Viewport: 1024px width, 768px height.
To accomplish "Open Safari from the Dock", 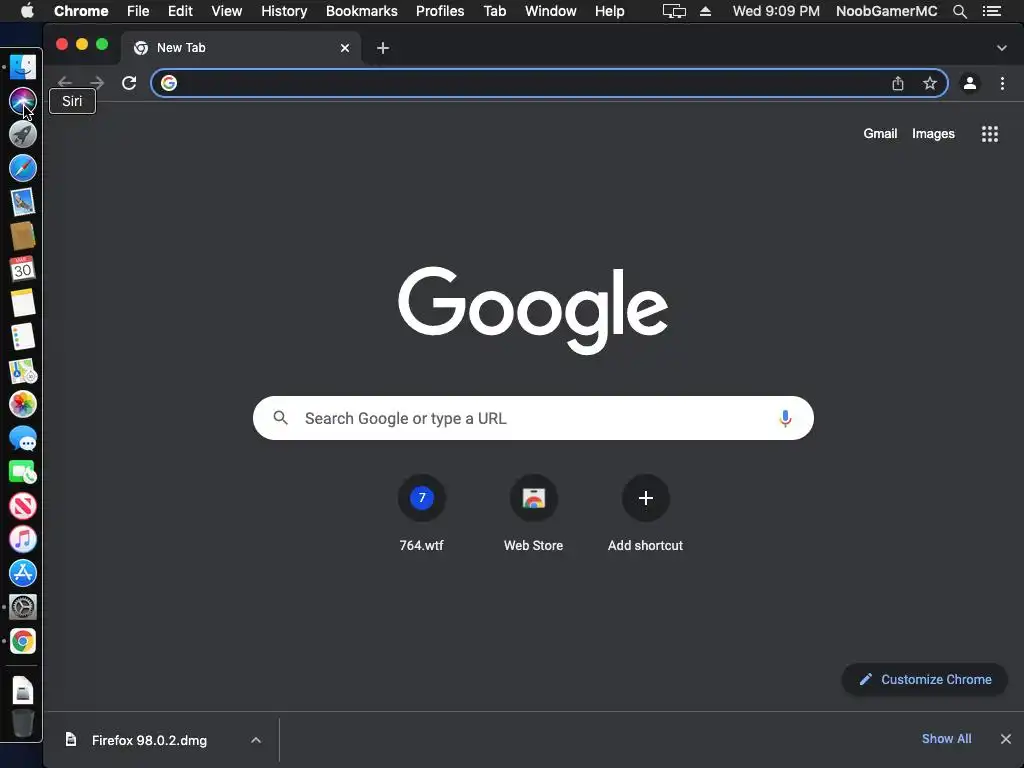I will (23, 168).
